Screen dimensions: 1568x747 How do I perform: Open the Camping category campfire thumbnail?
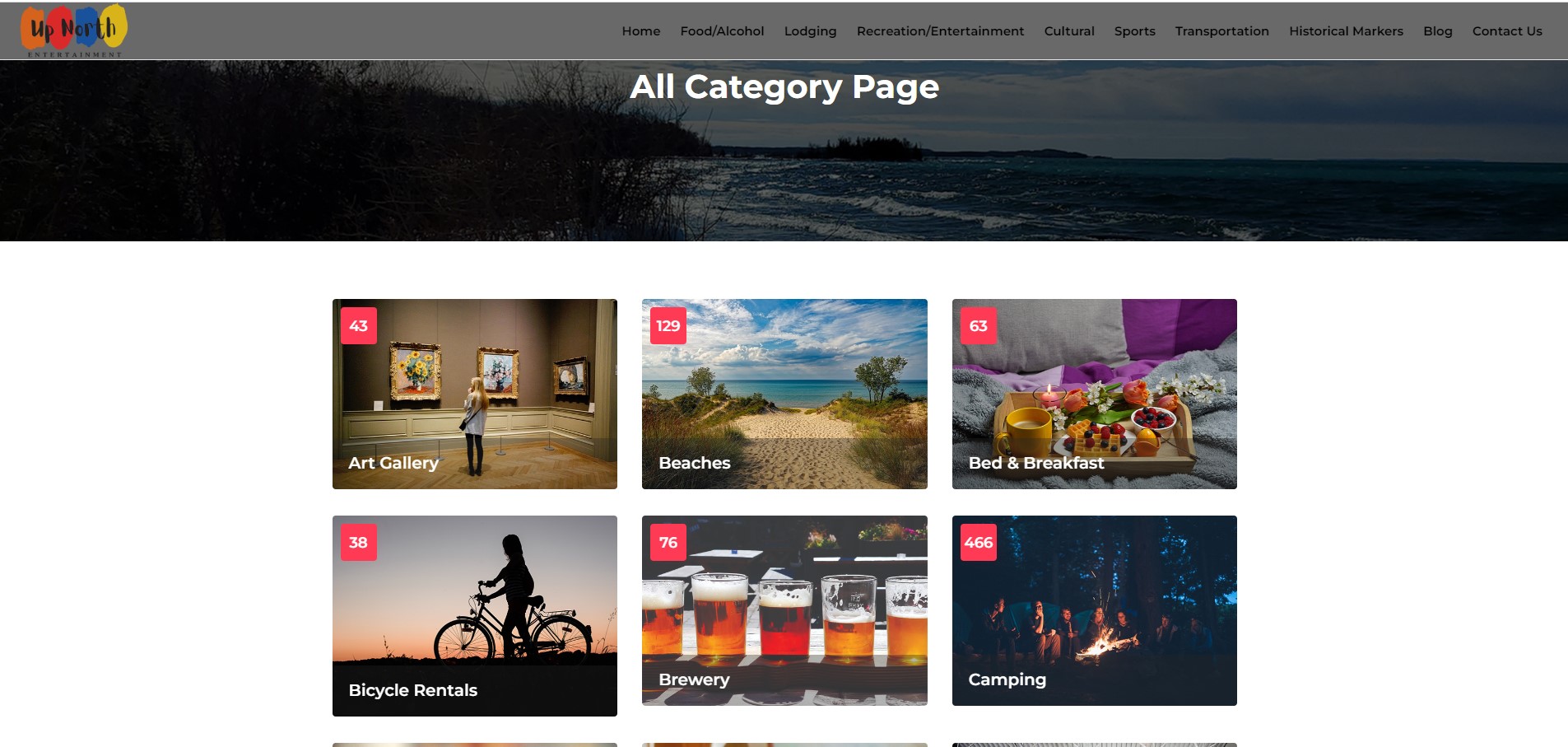point(1095,610)
